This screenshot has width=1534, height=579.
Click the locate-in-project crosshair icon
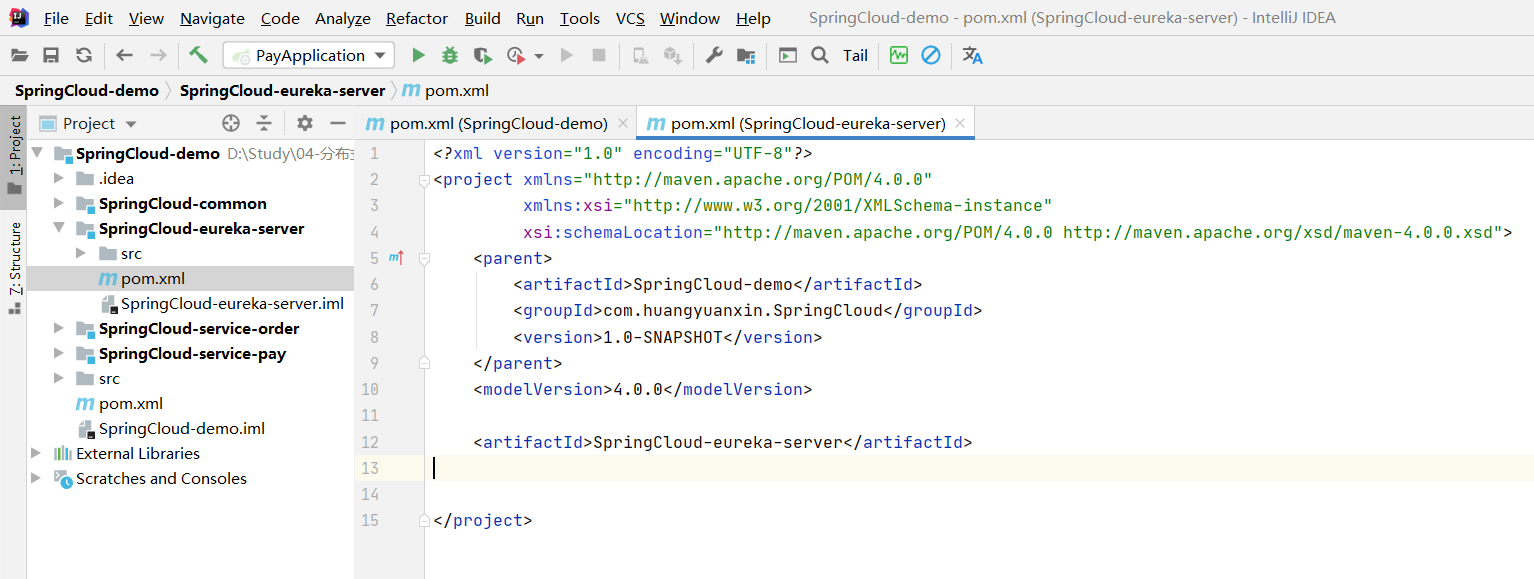(x=231, y=123)
